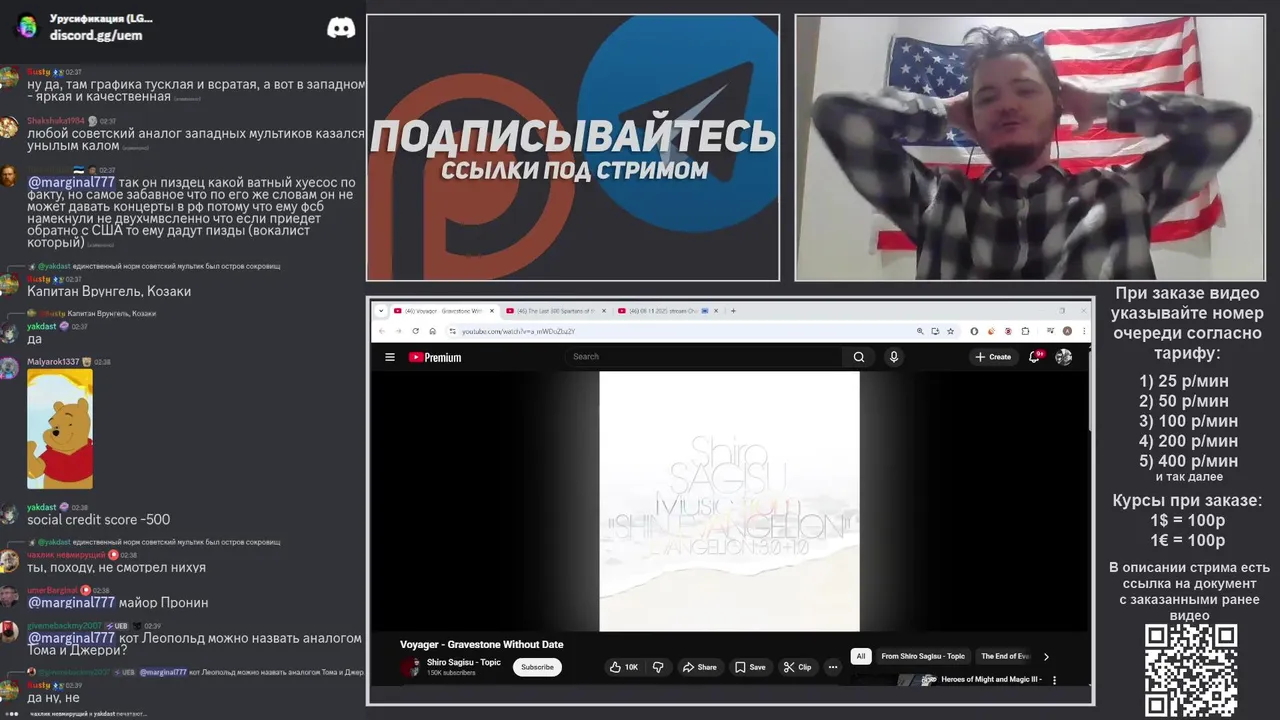The height and width of the screenshot is (720, 1280).
Task: Switch to Voyager - Gravestone tab
Action: pos(443,311)
